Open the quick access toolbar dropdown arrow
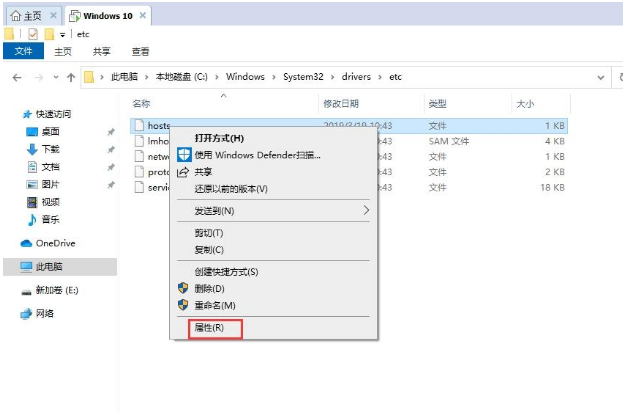Screen dimensions: 623x414 pos(62,35)
